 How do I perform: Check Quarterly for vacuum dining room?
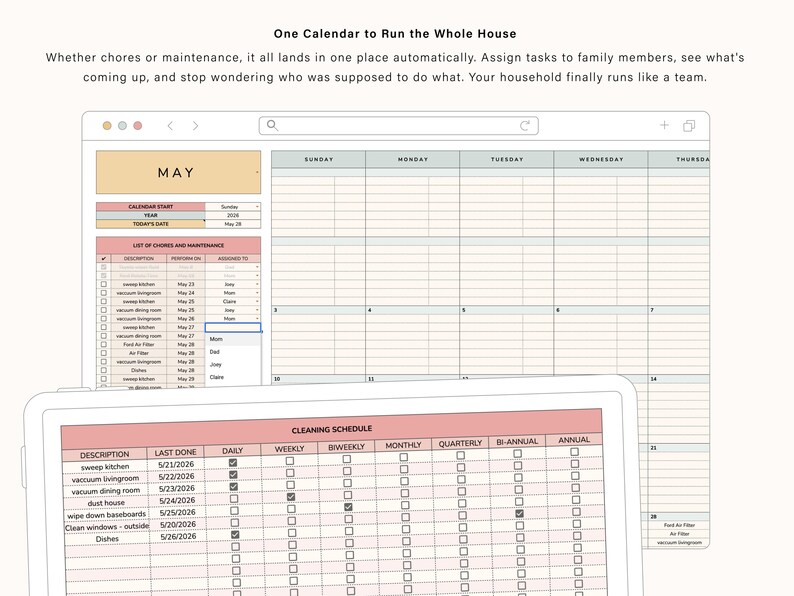tap(461, 479)
